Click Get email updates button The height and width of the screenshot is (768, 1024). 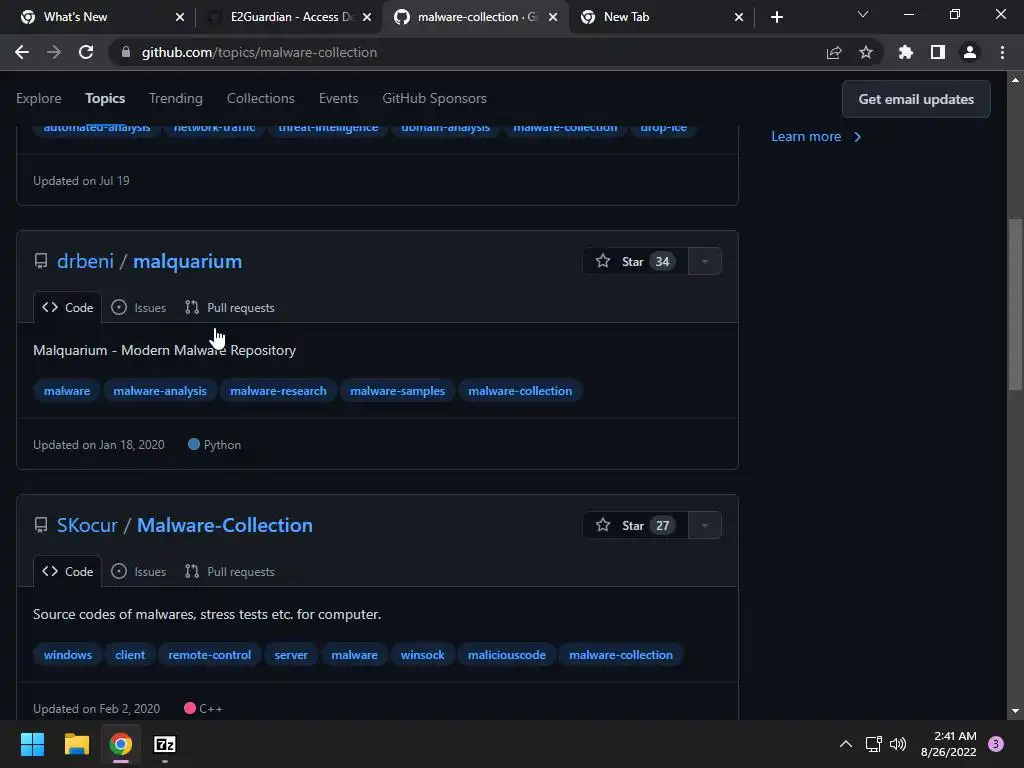[x=916, y=99]
